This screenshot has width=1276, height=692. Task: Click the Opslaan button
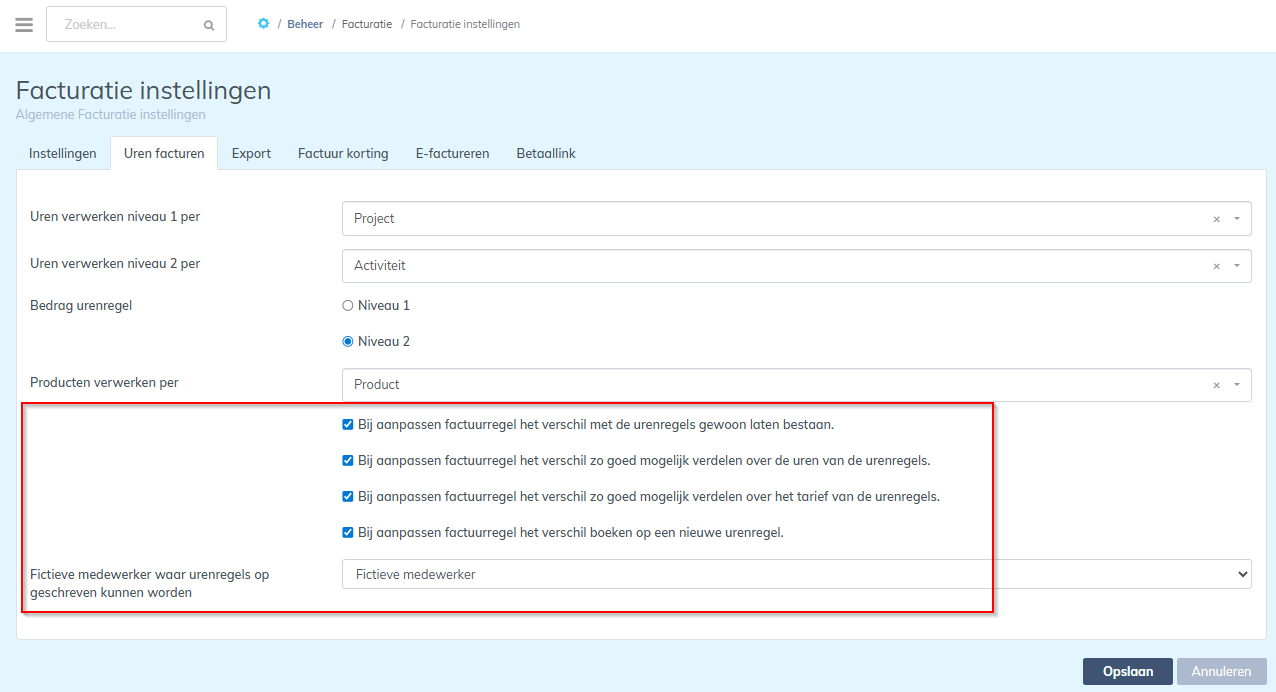(x=1127, y=672)
